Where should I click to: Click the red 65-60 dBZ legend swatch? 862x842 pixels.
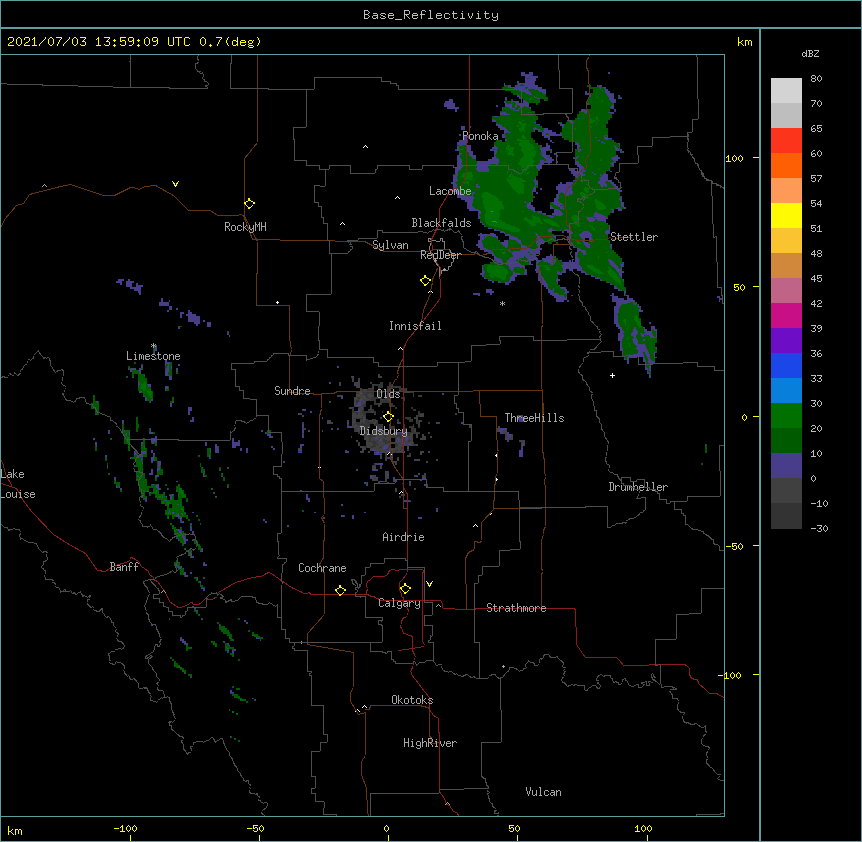coord(786,140)
